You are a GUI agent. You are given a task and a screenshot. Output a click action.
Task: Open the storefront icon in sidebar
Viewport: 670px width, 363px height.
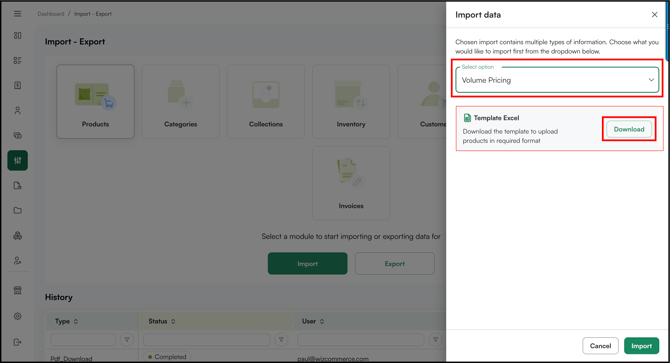pyautogui.click(x=18, y=290)
